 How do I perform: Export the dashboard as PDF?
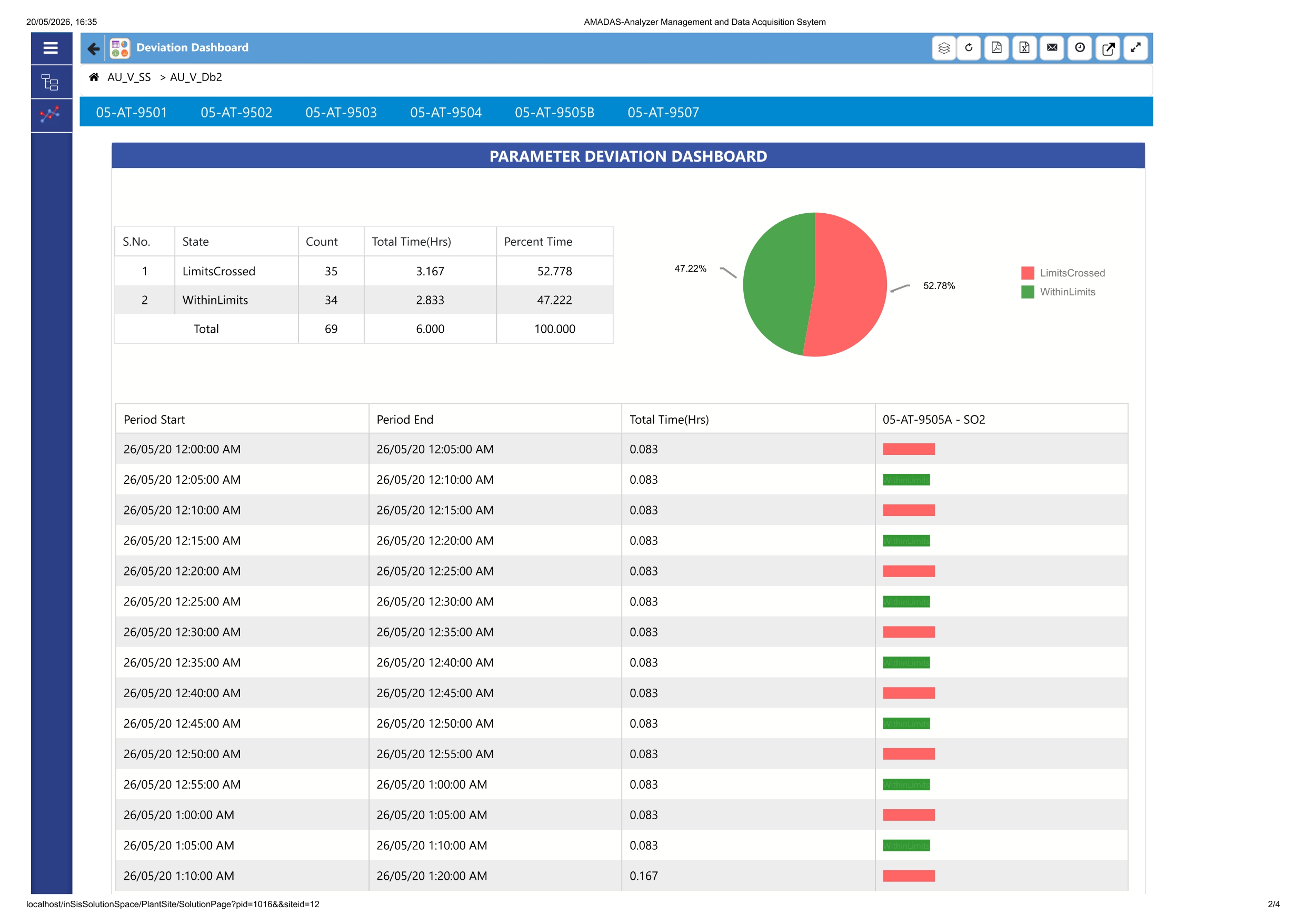coord(996,48)
